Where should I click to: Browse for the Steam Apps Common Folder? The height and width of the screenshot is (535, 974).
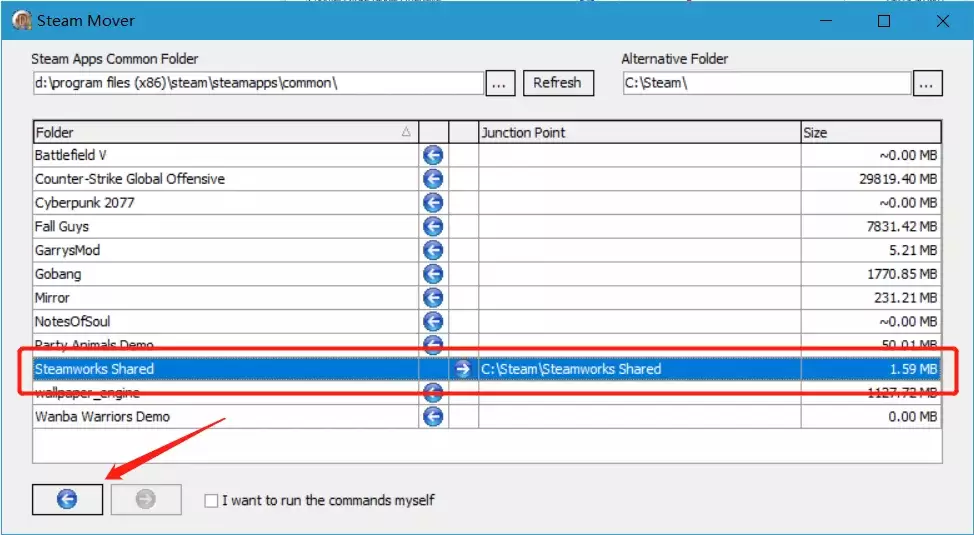500,83
